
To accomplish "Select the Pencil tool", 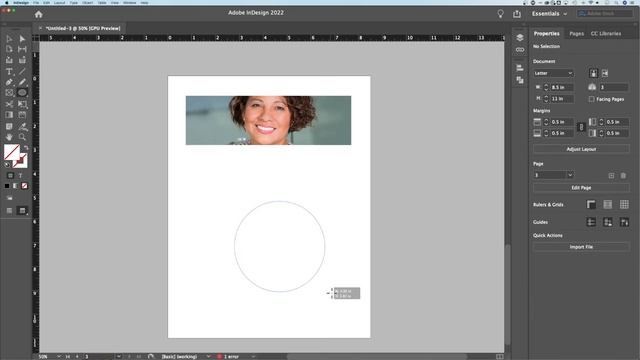I will pyautogui.click(x=22, y=82).
